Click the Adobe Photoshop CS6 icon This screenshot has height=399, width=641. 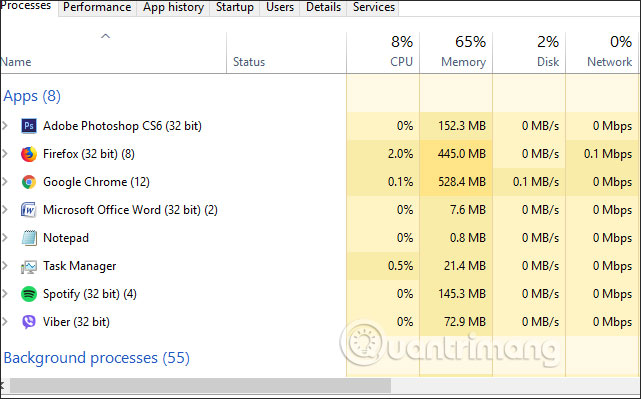click(x=29, y=126)
